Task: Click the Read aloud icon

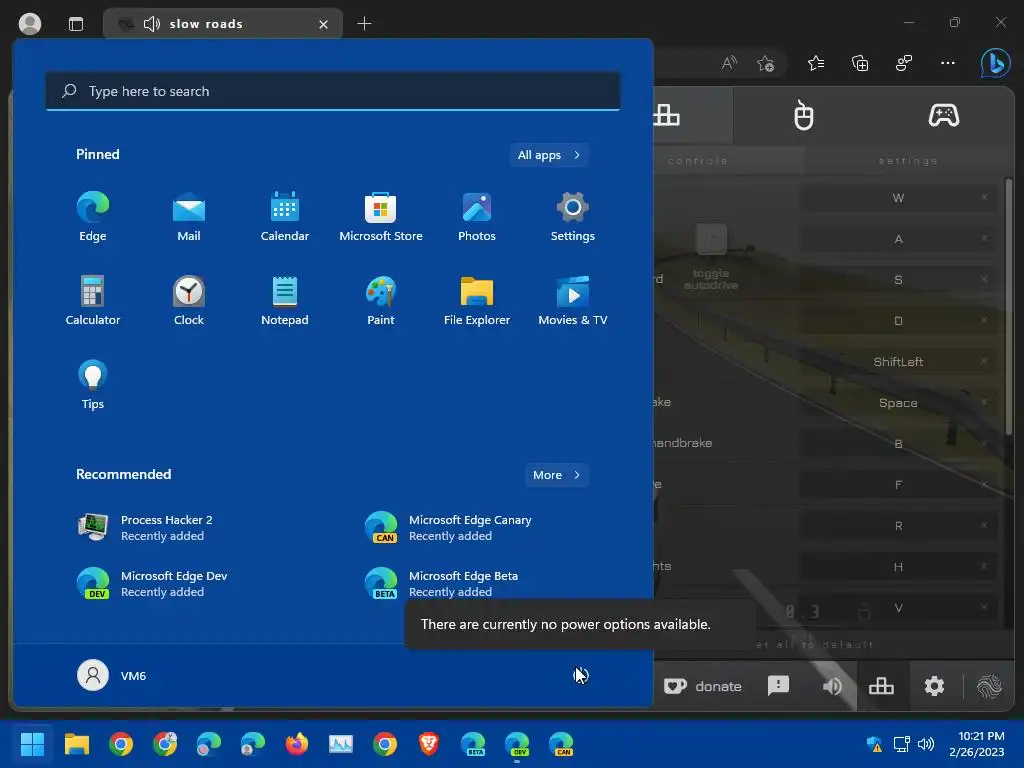Action: 729,63
